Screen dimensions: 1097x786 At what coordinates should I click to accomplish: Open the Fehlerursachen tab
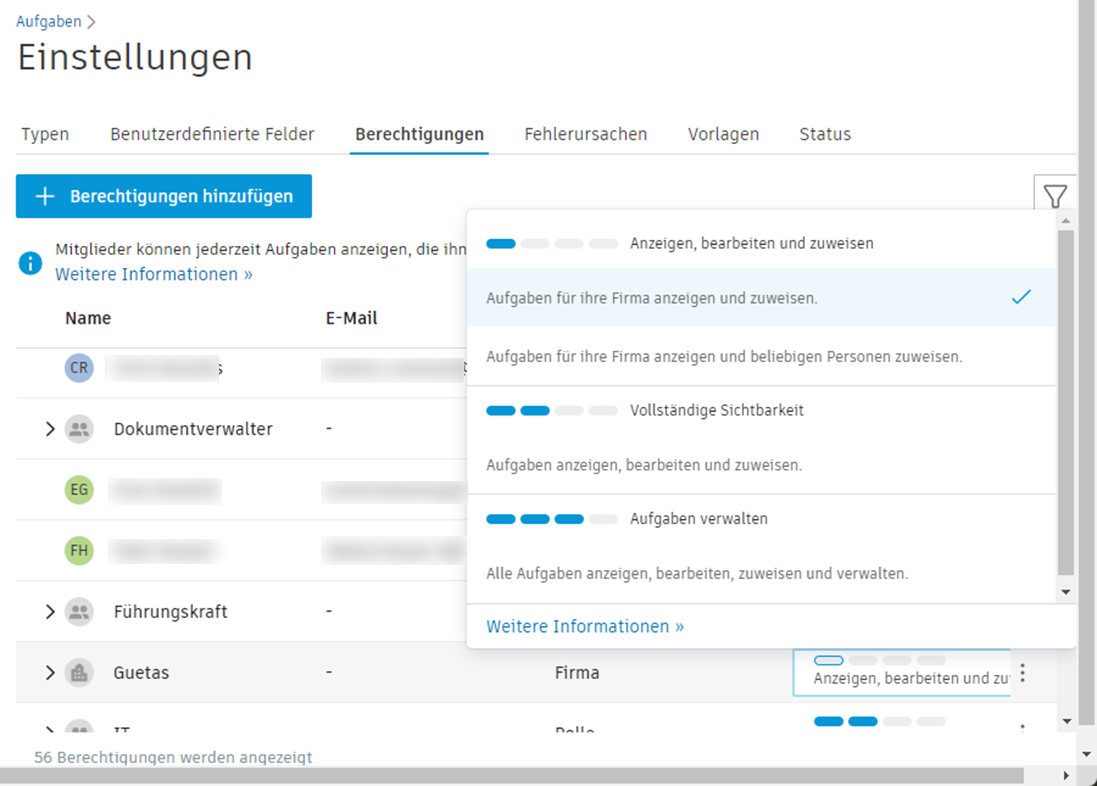[585, 133]
